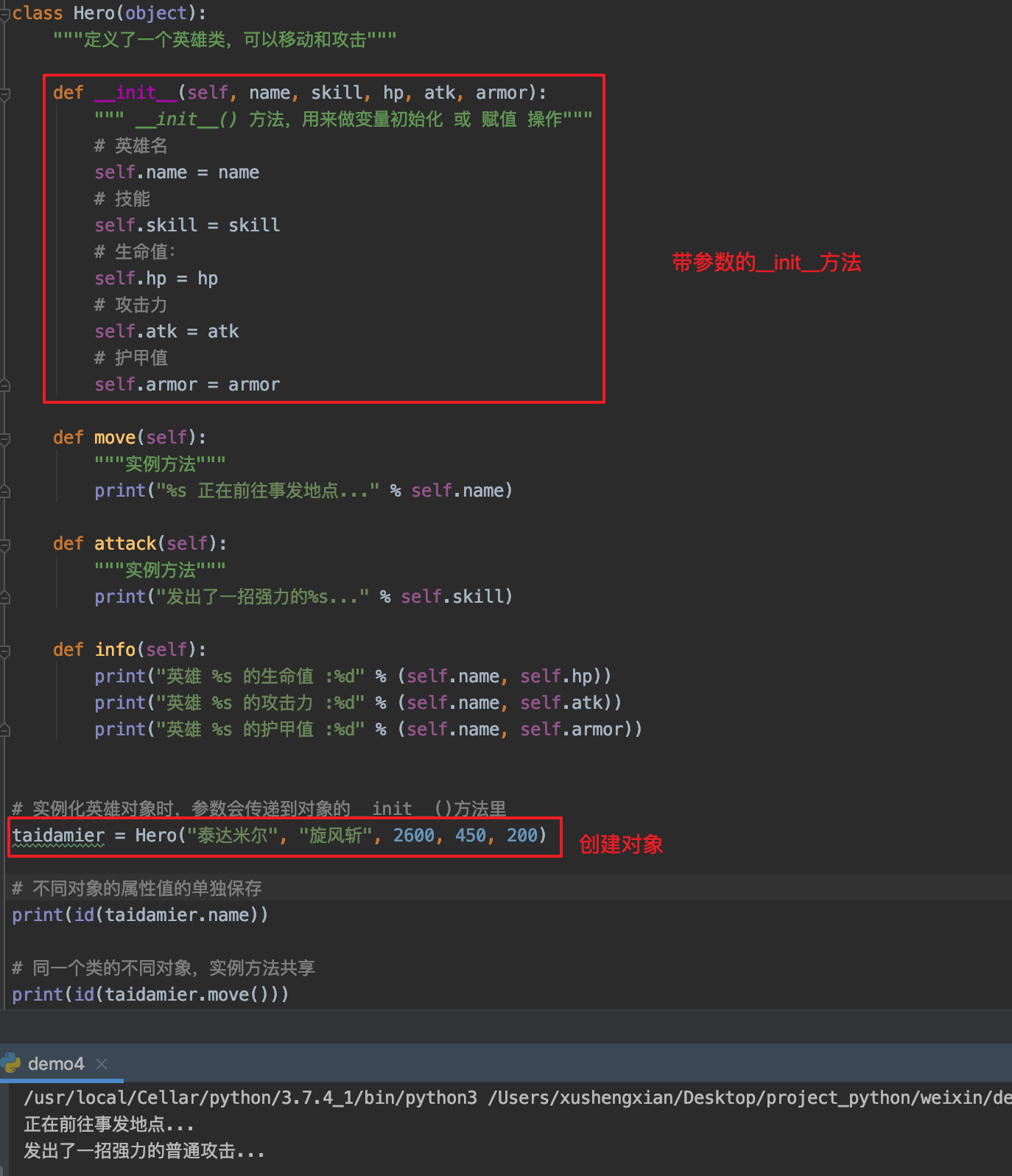Screen dimensions: 1012x1176
Task: Click the '__init__' method name in its def line
Action: click(136, 93)
